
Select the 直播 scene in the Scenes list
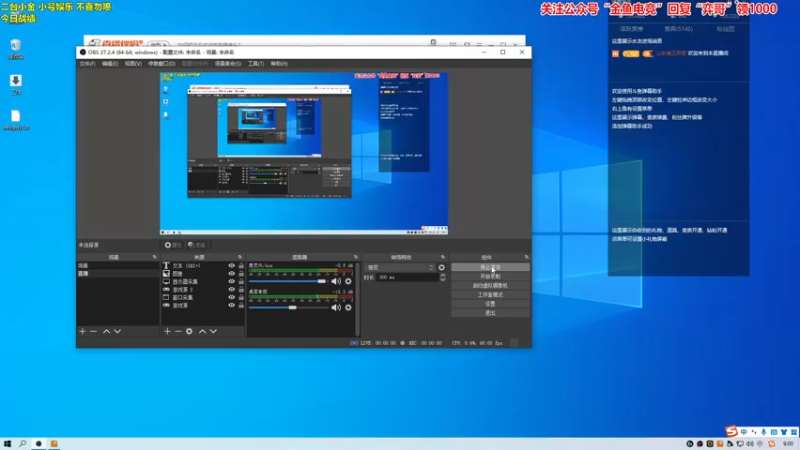click(118, 273)
